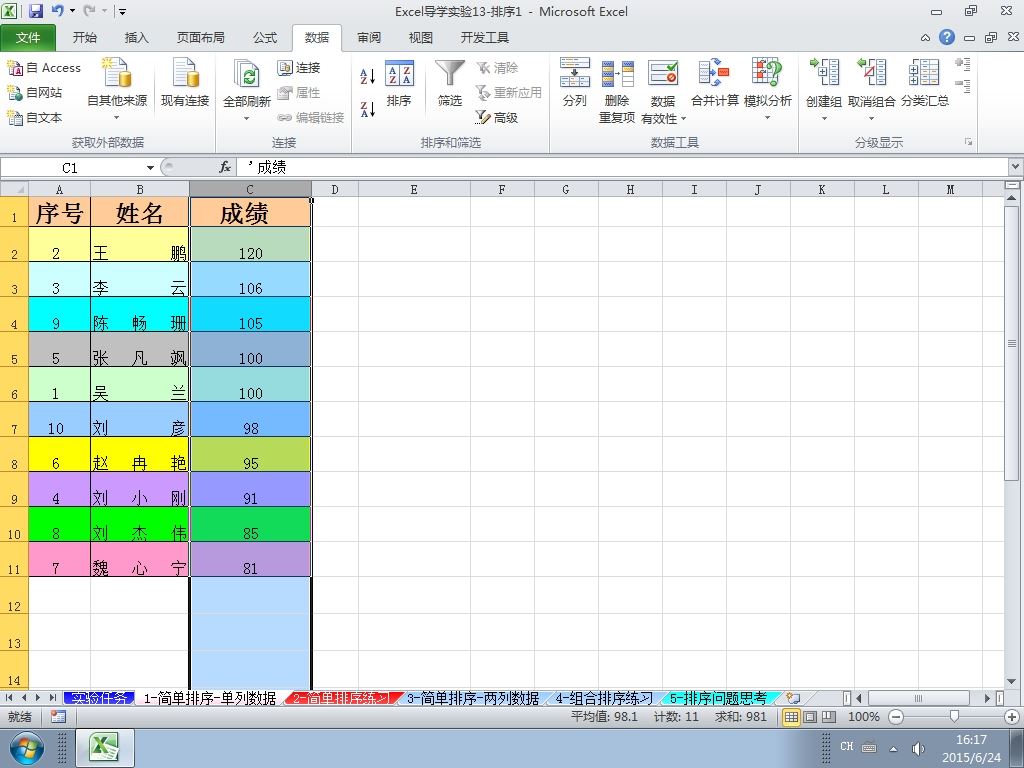Open the Name Box dropdown arrow

tap(150, 168)
